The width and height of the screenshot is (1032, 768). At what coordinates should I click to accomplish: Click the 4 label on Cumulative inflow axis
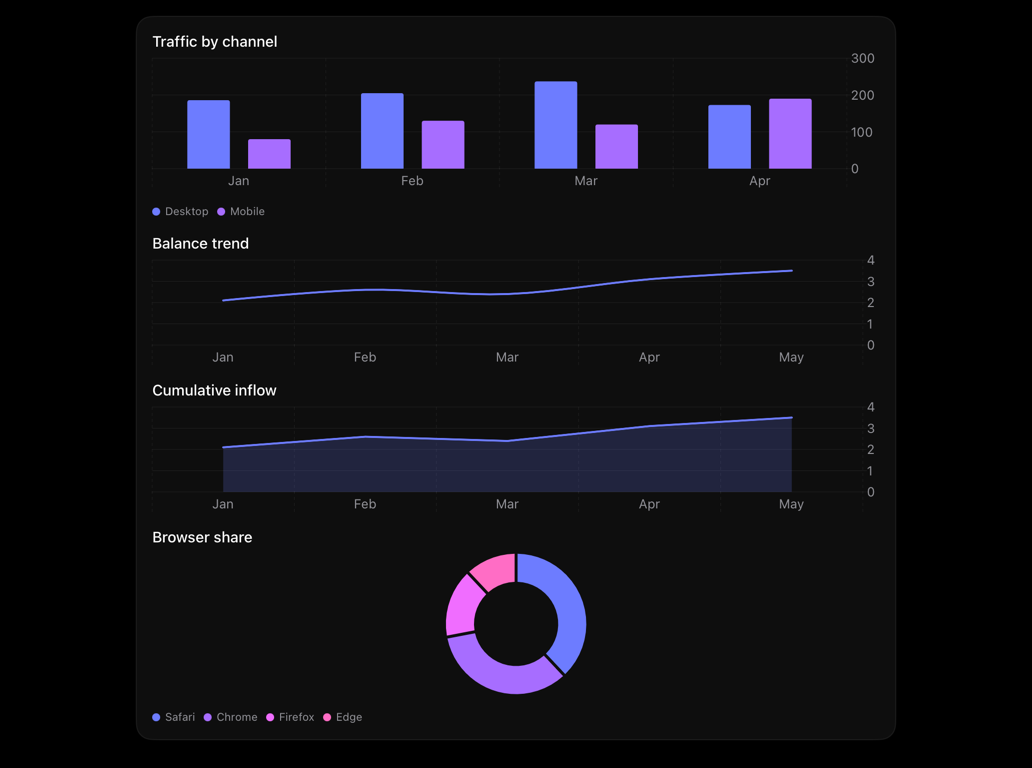(871, 407)
